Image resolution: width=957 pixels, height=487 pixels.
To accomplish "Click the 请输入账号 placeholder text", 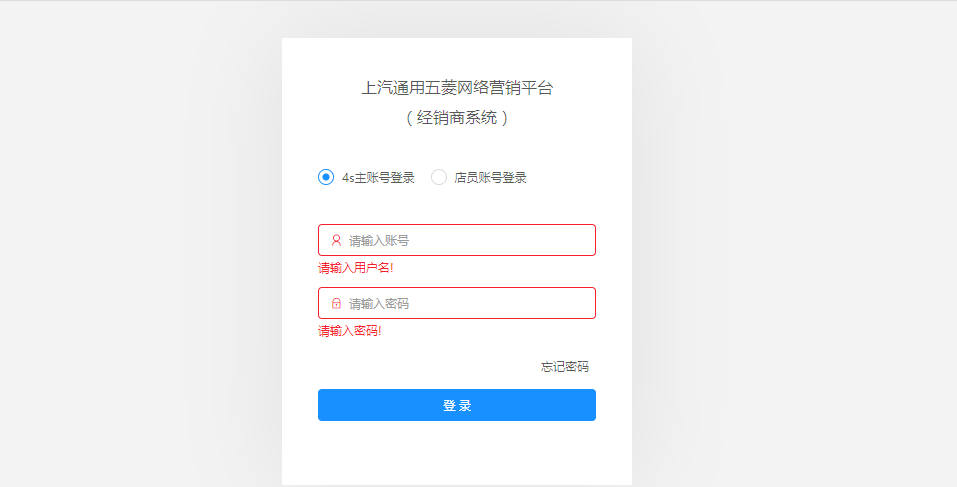I will (378, 240).
